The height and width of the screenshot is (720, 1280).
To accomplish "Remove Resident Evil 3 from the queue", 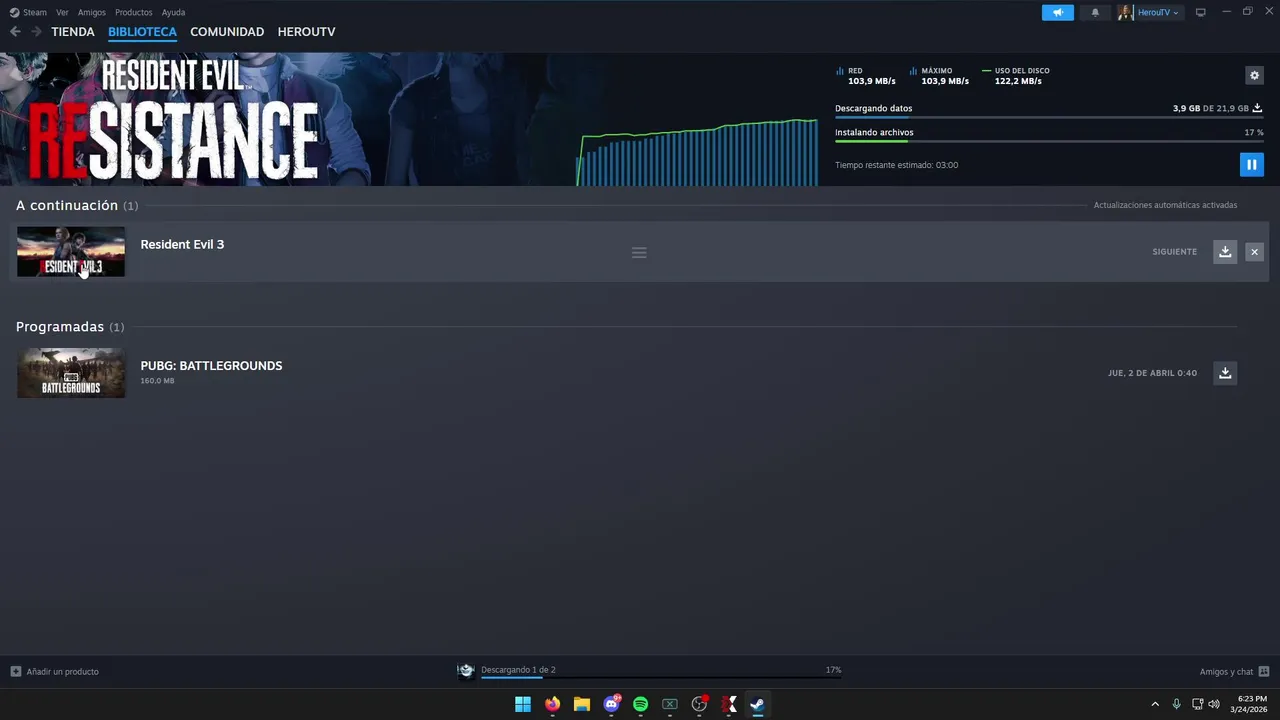I will coord(1254,252).
